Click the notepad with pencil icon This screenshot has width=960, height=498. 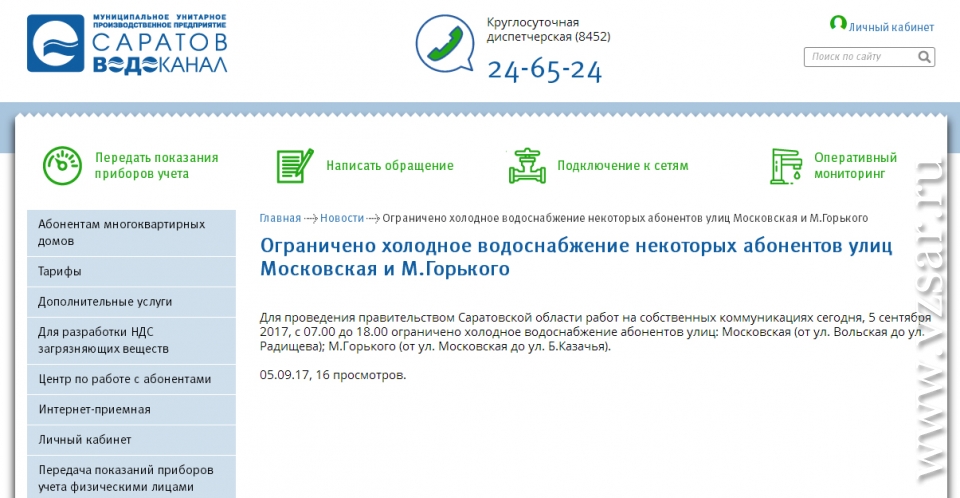coord(294,165)
